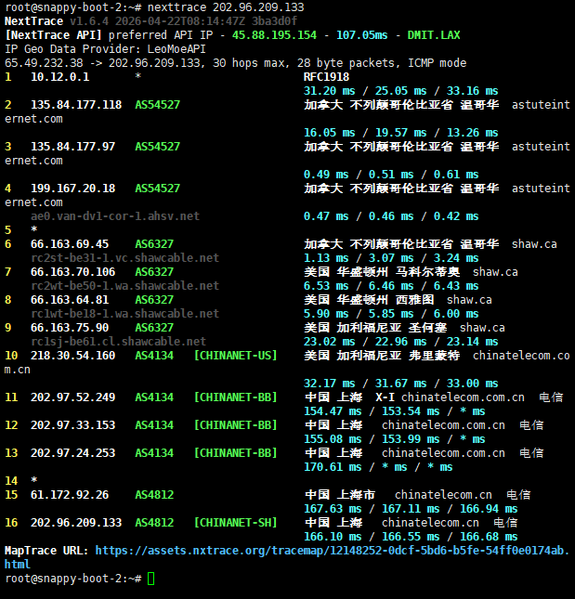This screenshot has height=599, width=575.
Task: Select hop 13 IP 202.97.24.253
Action: point(73,453)
